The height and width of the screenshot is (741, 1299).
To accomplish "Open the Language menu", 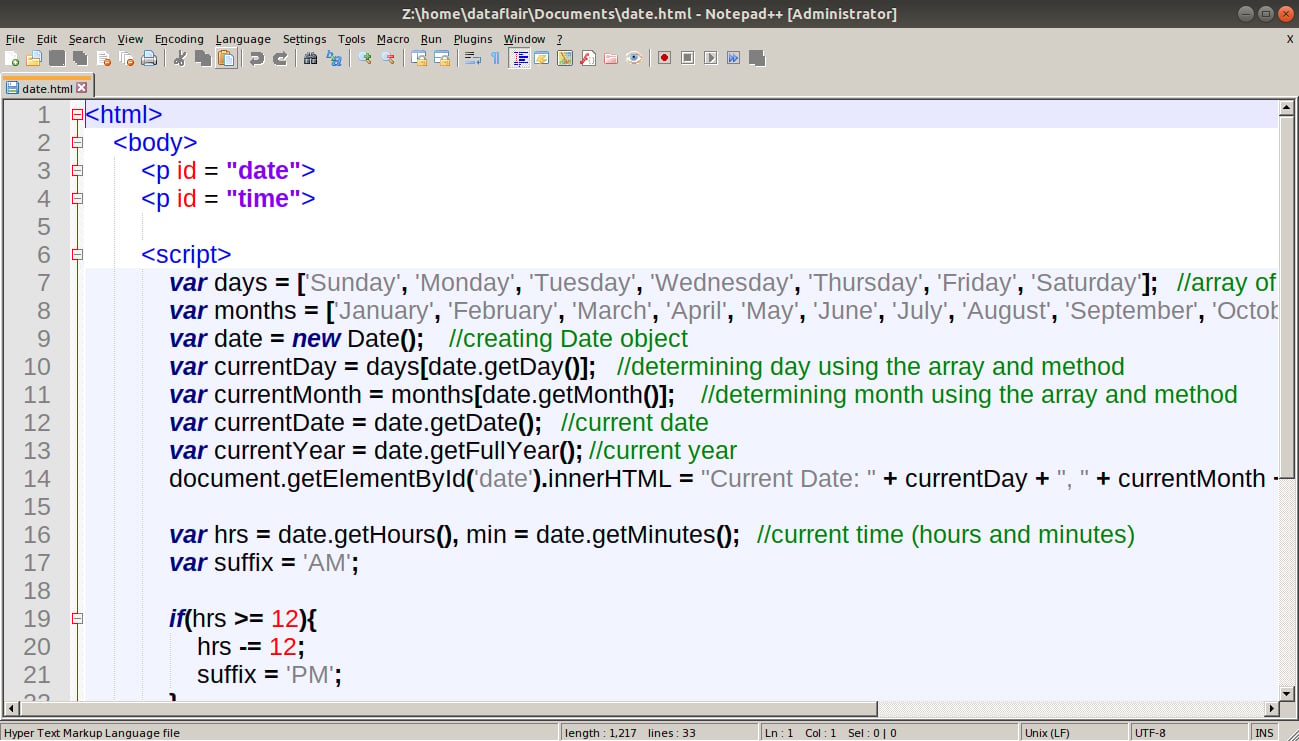I will [243, 39].
